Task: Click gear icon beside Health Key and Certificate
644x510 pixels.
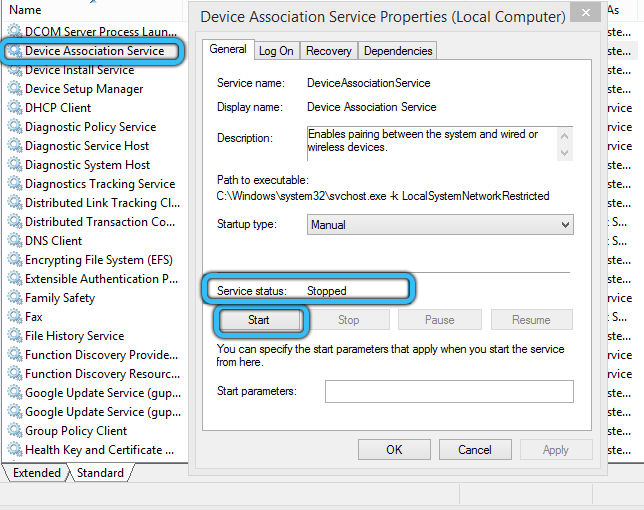Action: [x=15, y=449]
